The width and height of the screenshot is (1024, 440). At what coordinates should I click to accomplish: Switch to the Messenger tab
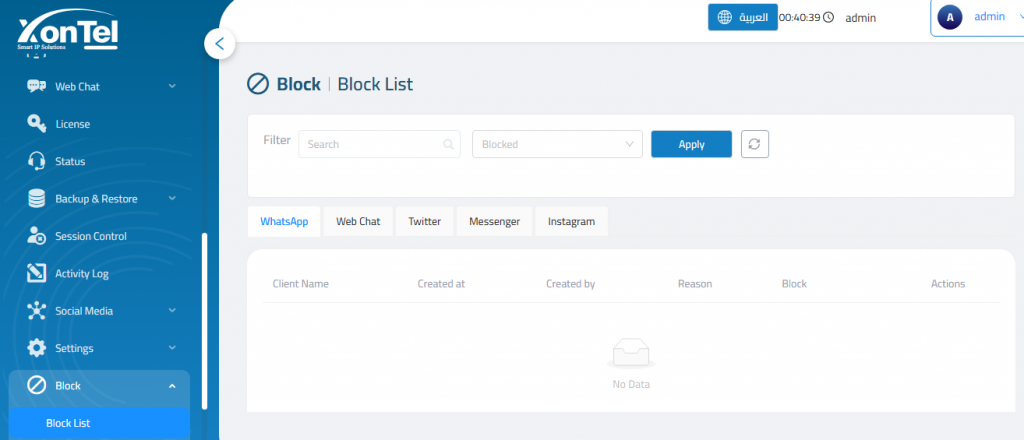pyautogui.click(x=494, y=221)
